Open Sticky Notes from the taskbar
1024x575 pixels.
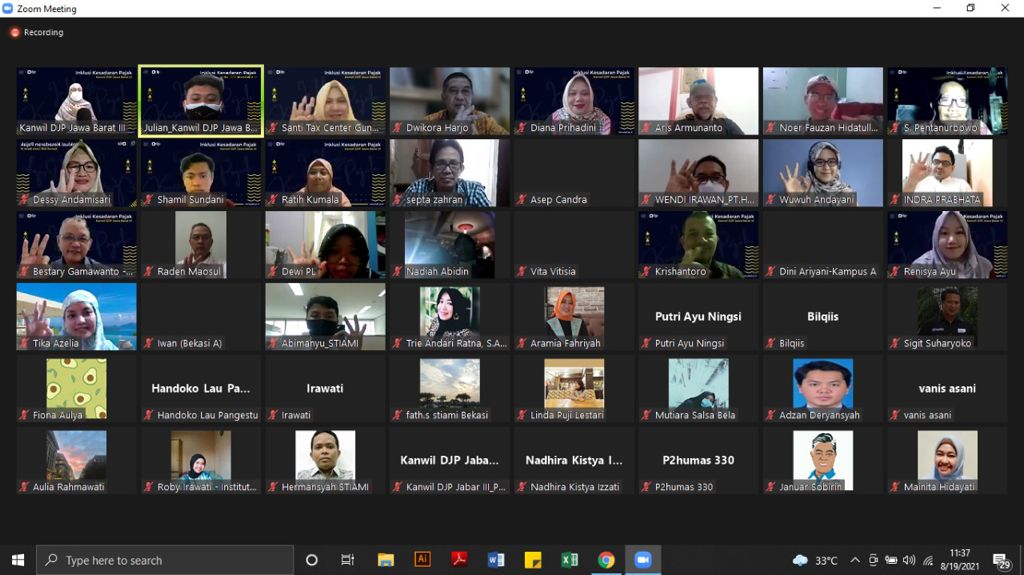click(x=533, y=560)
